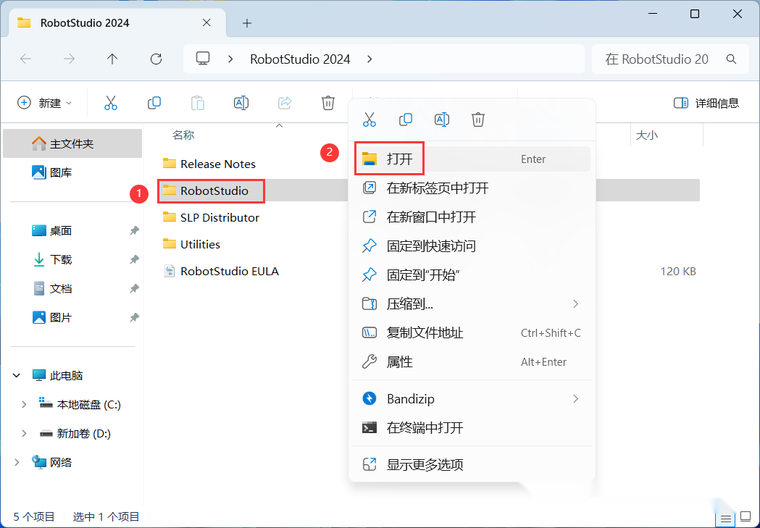
Task: Close the RobotStudio 2024 tab
Action: 206,23
